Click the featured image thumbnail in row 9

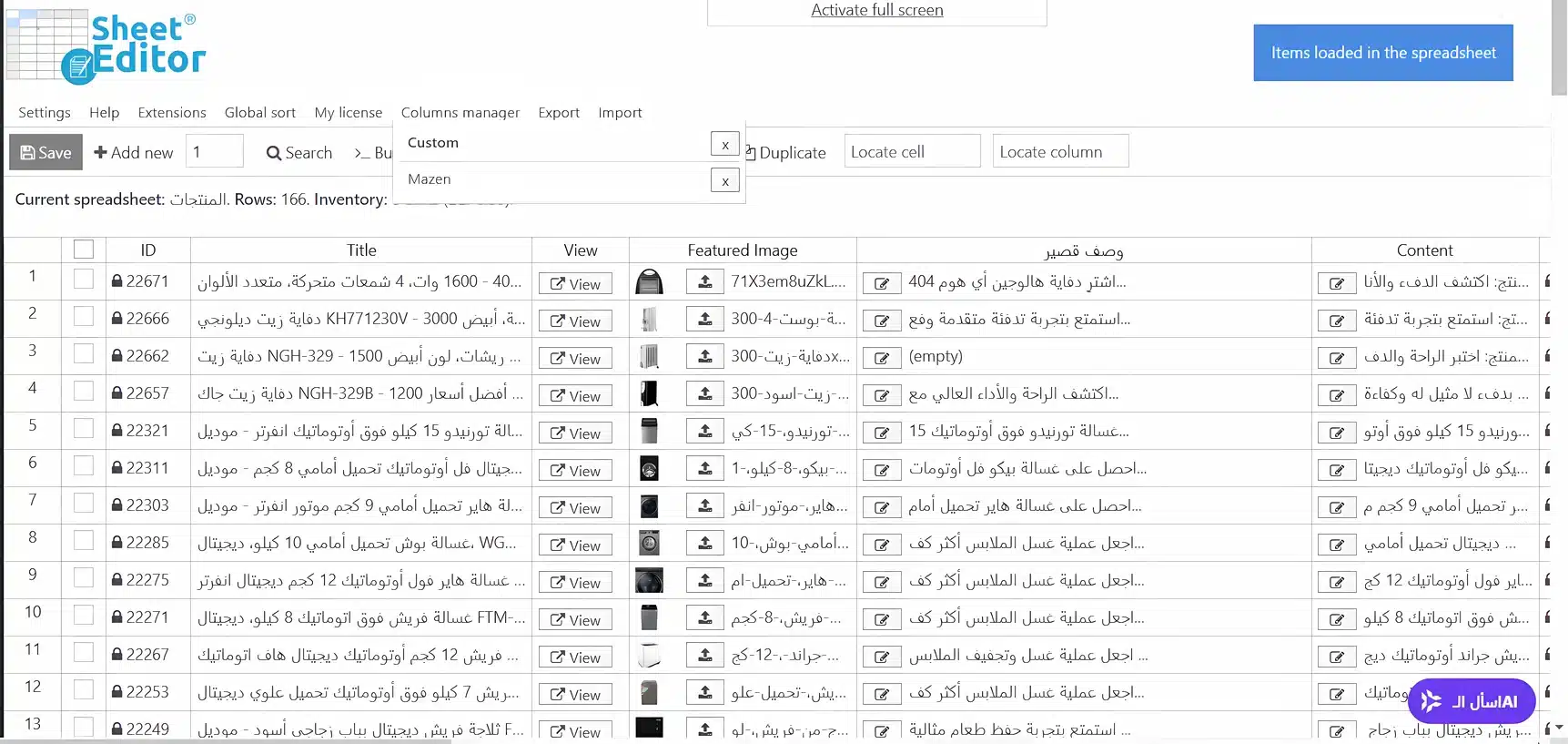point(649,581)
